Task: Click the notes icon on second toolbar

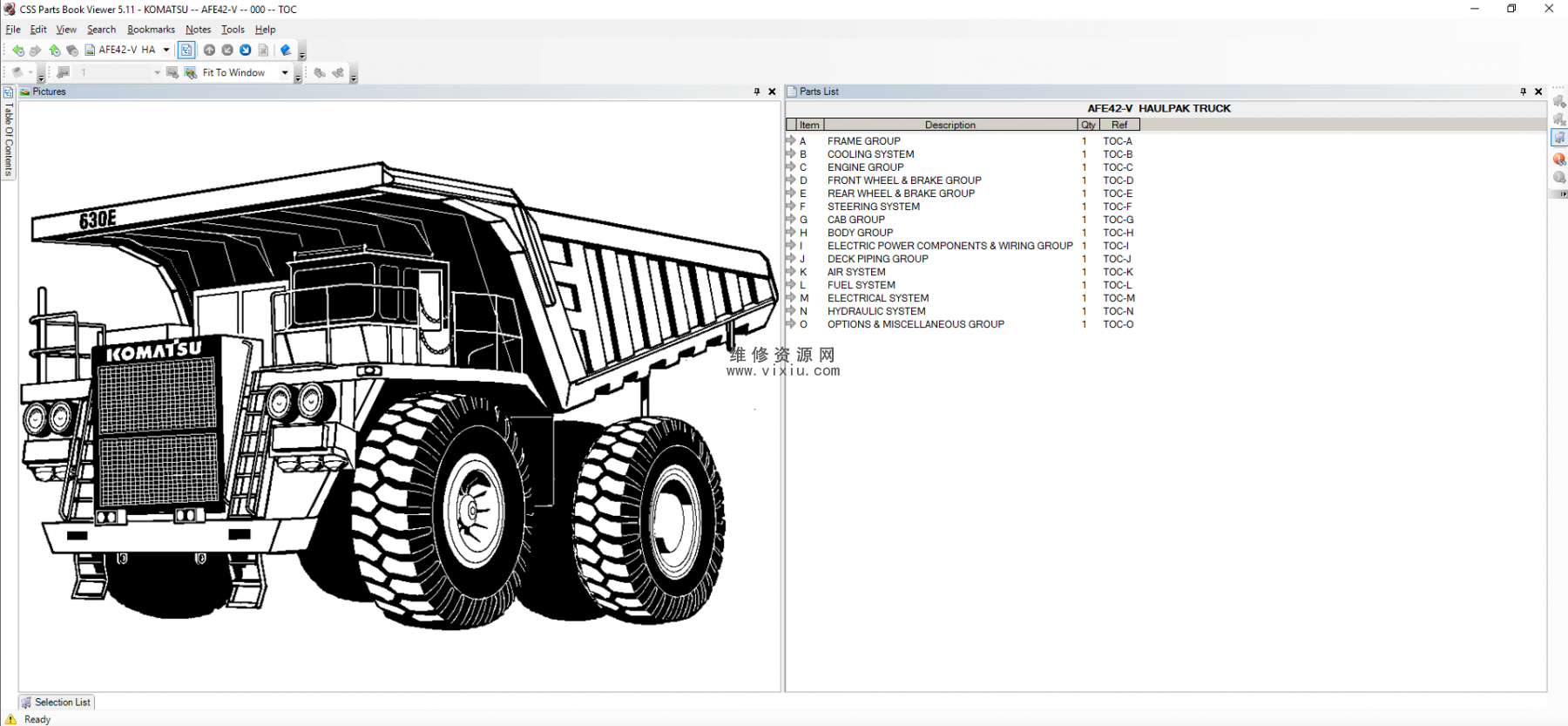Action: (x=17, y=73)
